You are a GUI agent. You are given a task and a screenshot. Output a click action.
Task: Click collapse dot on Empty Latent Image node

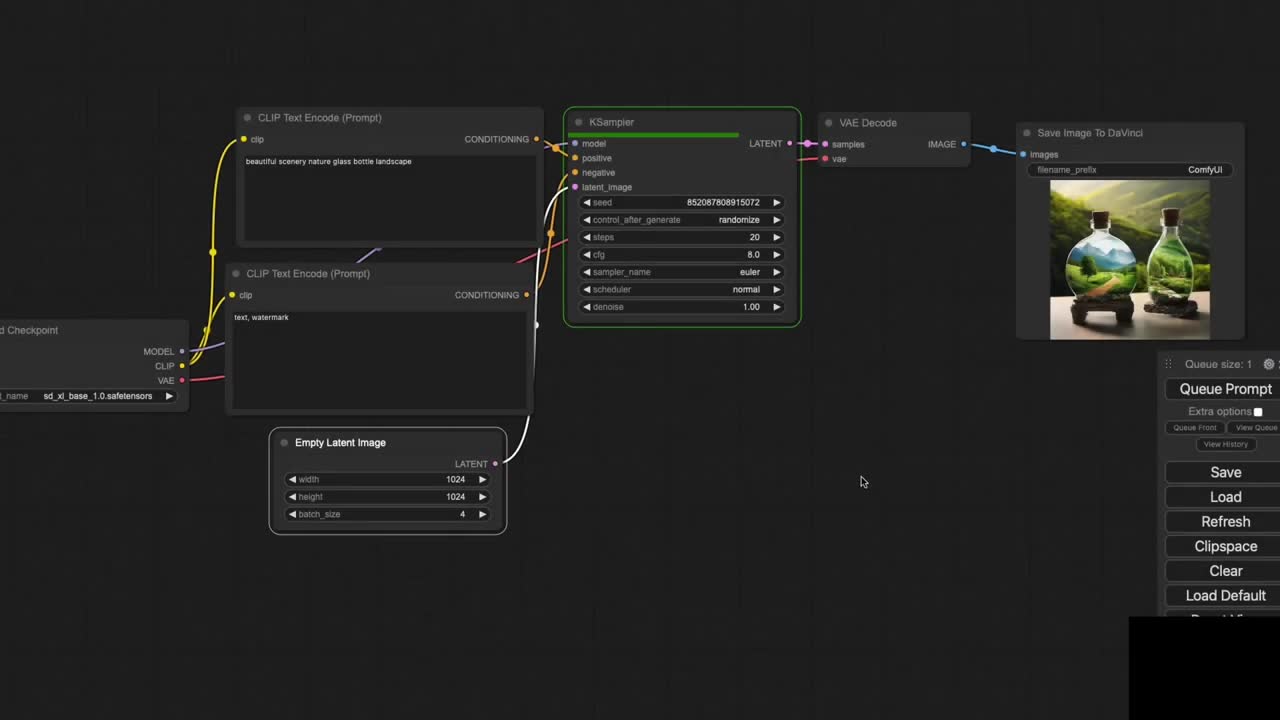pyautogui.click(x=284, y=443)
